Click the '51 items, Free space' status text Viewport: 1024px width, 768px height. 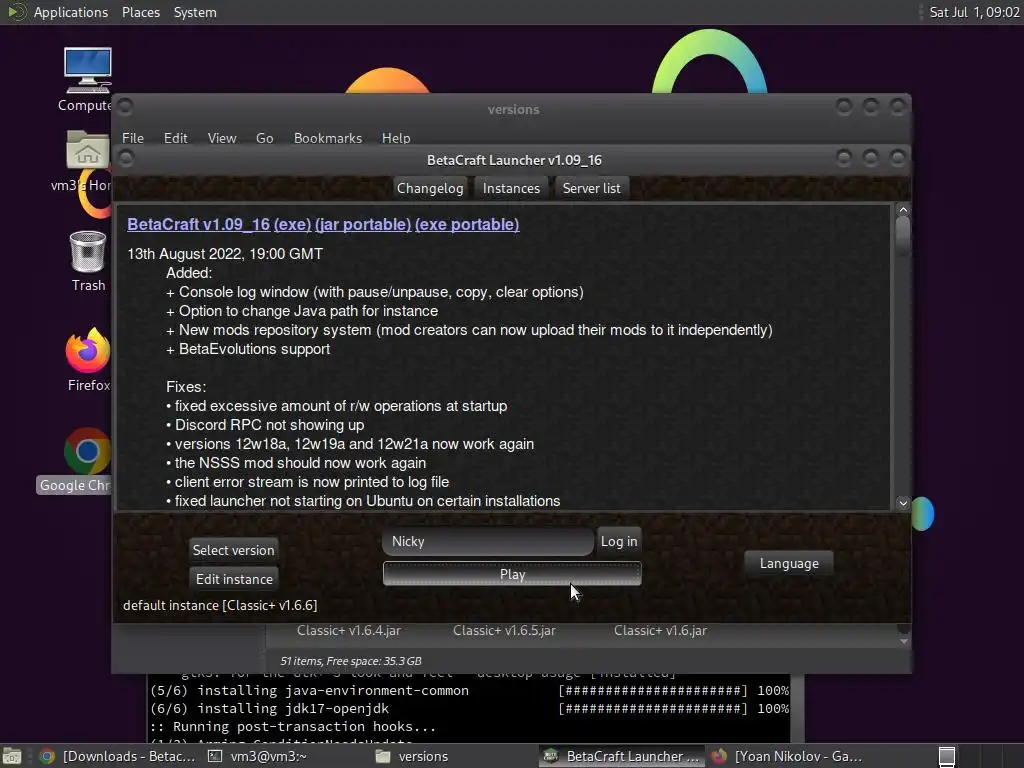[351, 661]
